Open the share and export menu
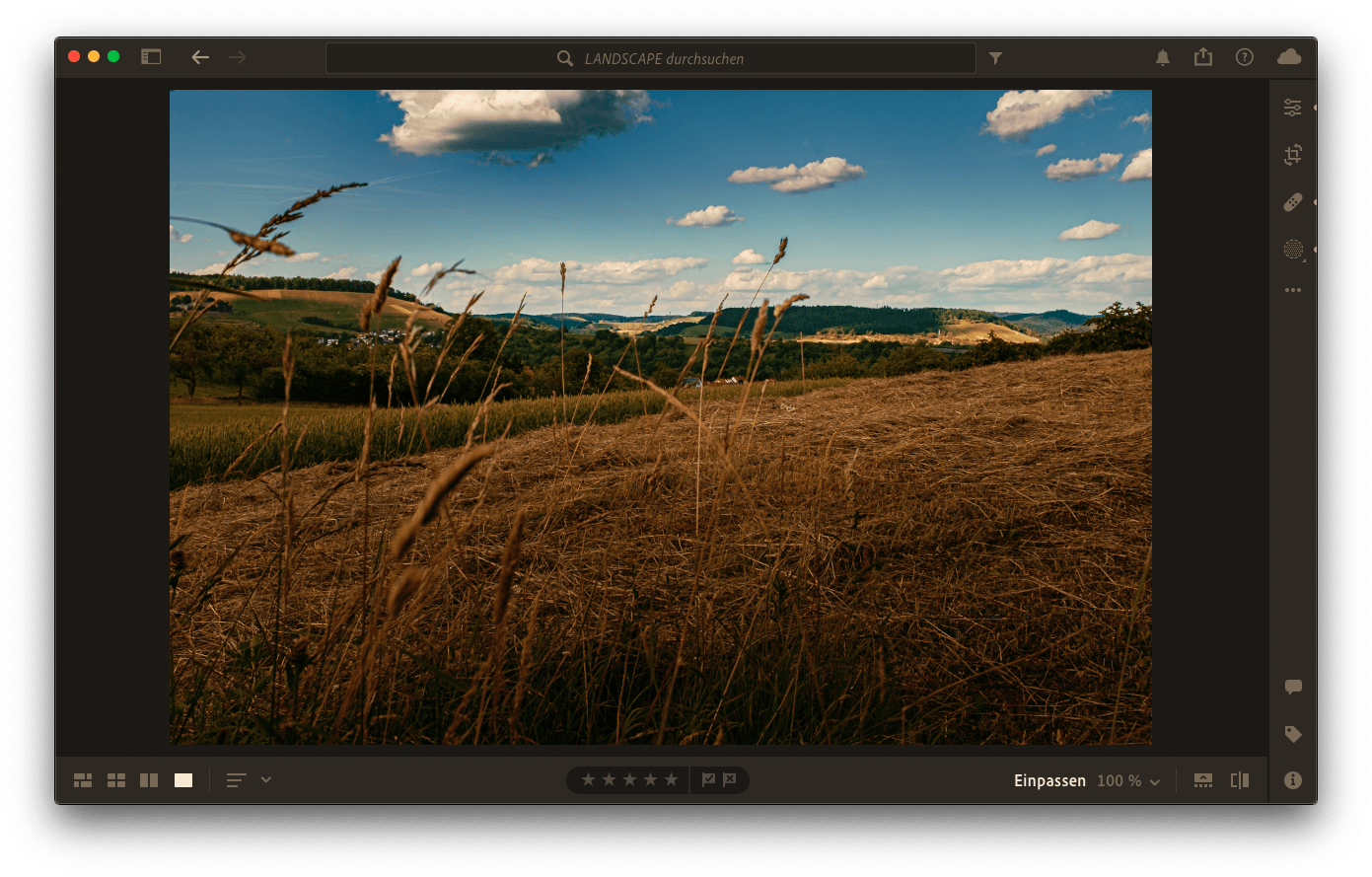 point(1203,56)
